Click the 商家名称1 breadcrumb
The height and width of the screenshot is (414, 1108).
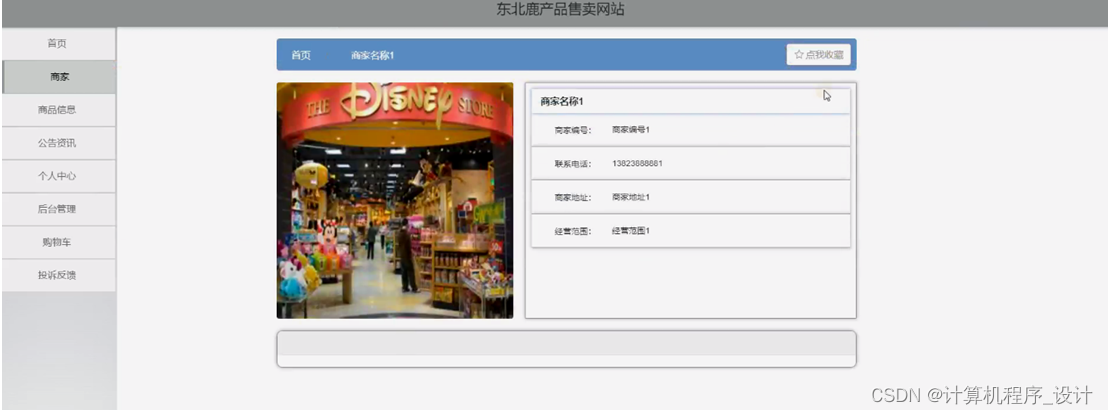point(372,55)
